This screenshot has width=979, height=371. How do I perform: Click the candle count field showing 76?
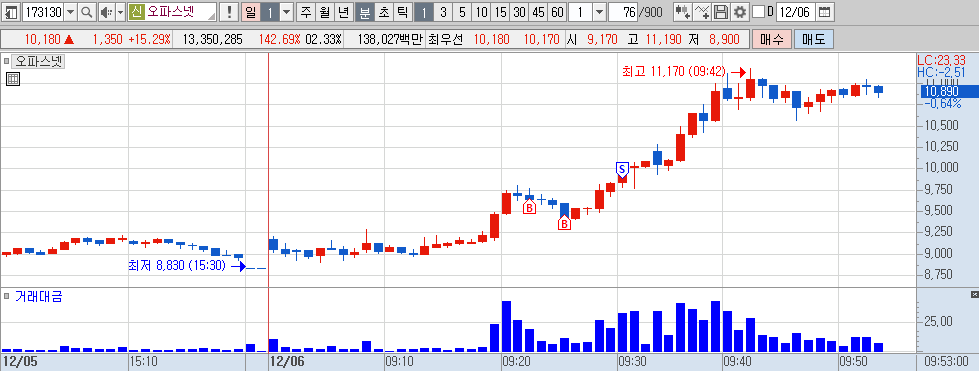coord(623,12)
